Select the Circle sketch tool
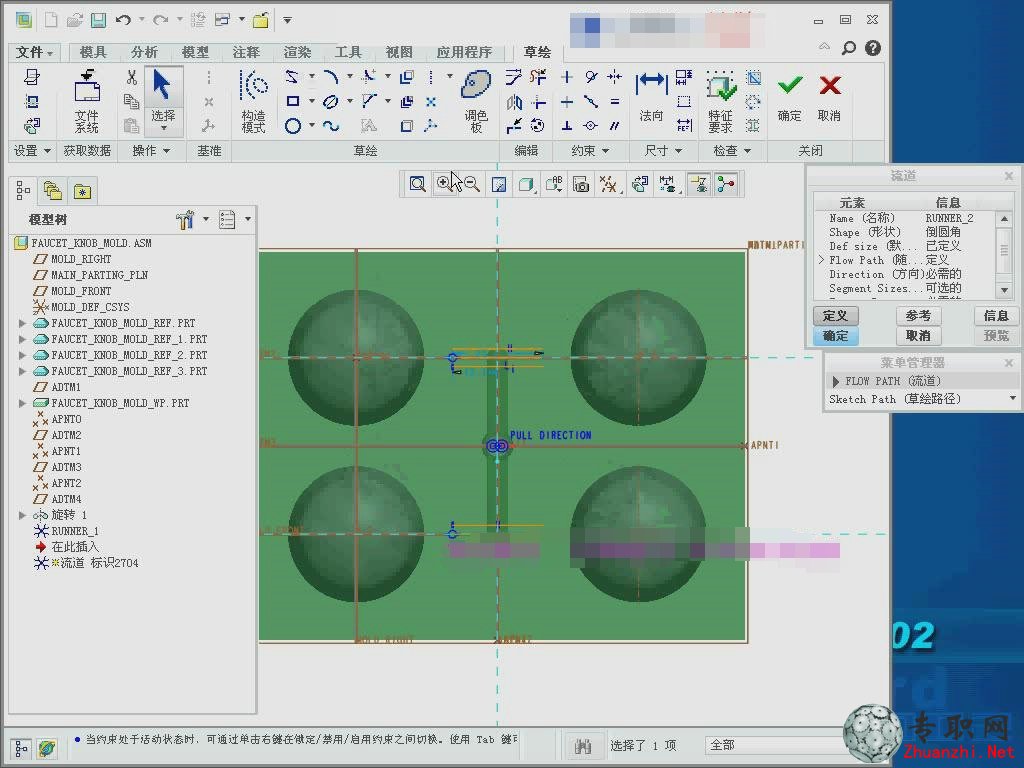This screenshot has height=768, width=1024. pyautogui.click(x=293, y=125)
